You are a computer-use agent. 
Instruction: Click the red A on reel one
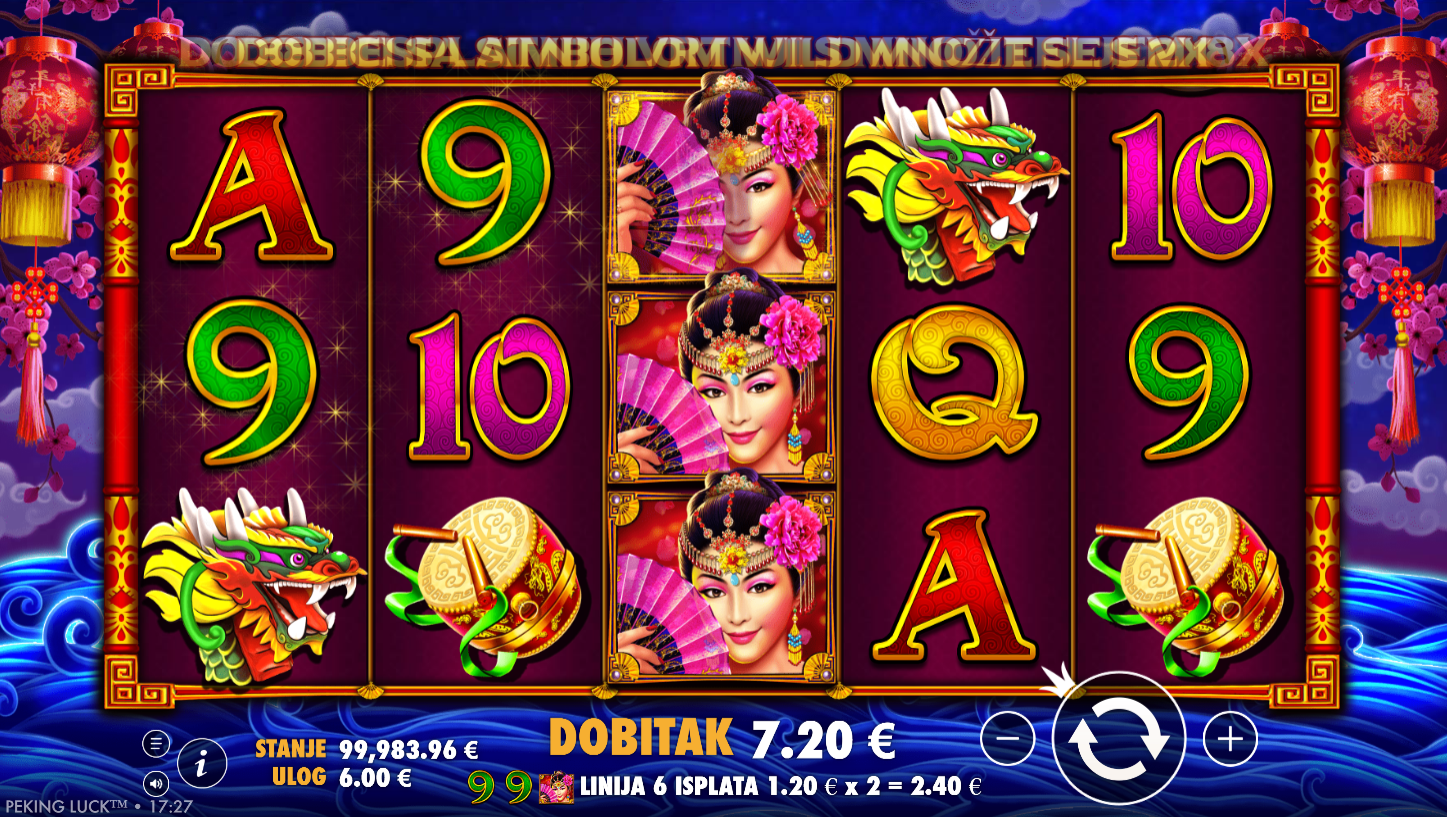click(252, 187)
